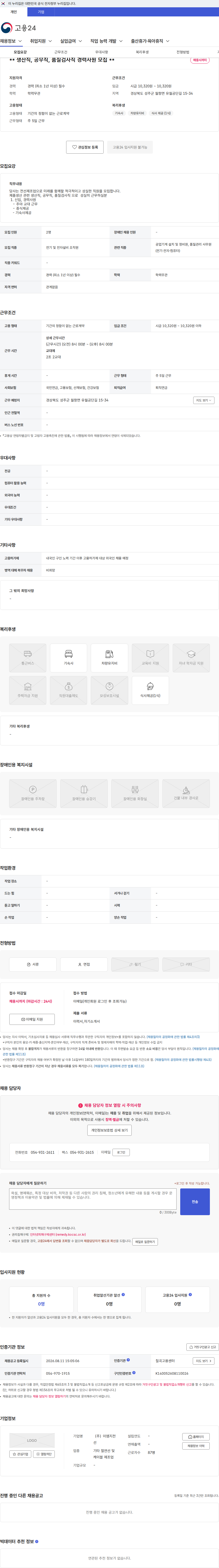
Task: Switch to the 모집요강 section tab
Action: click(20, 52)
